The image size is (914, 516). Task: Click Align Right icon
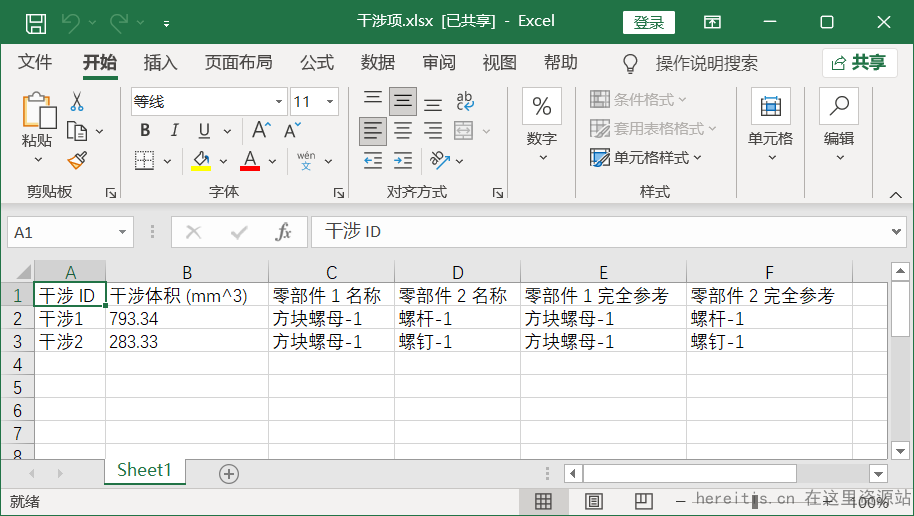pos(433,131)
